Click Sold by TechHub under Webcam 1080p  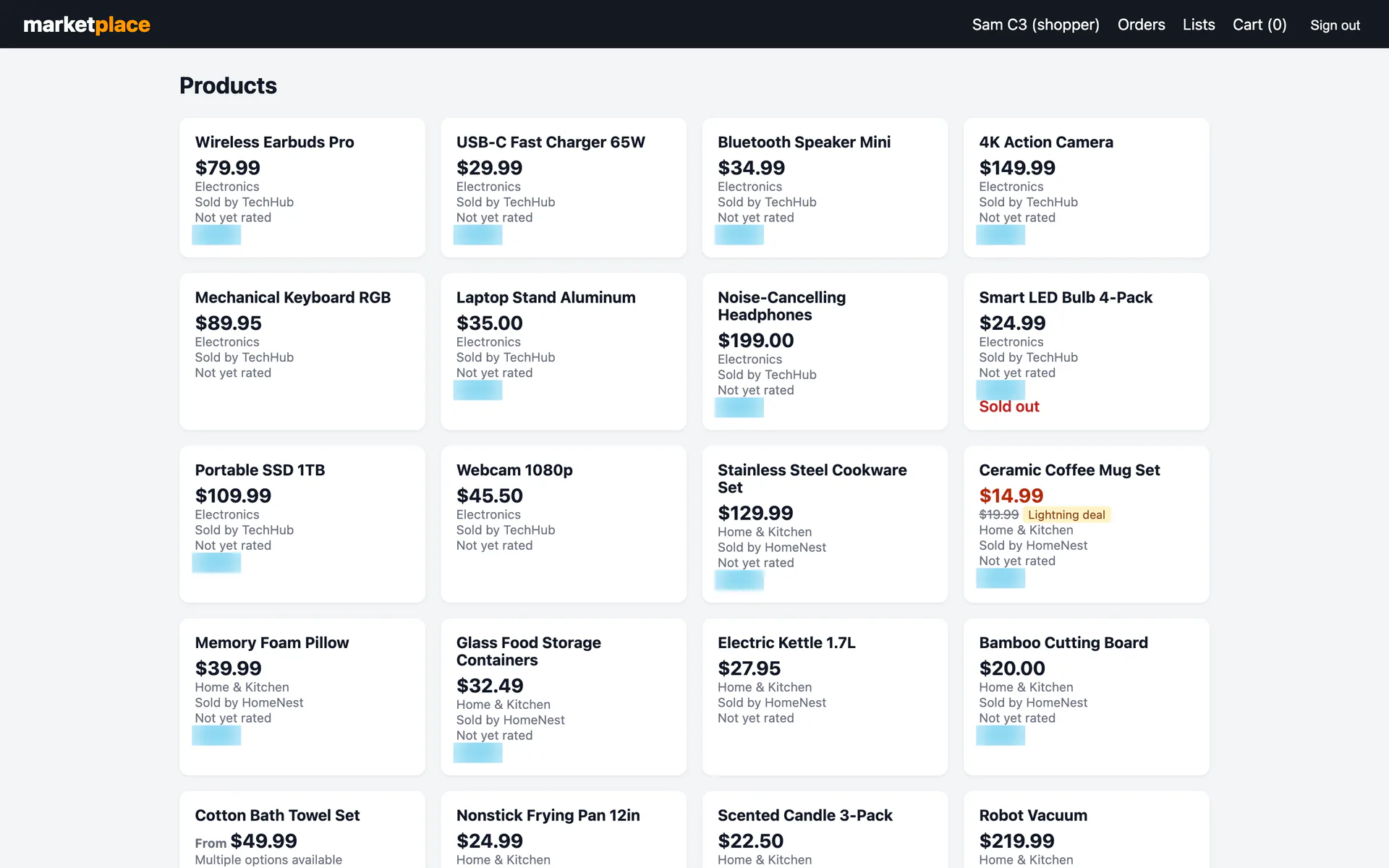pos(505,530)
